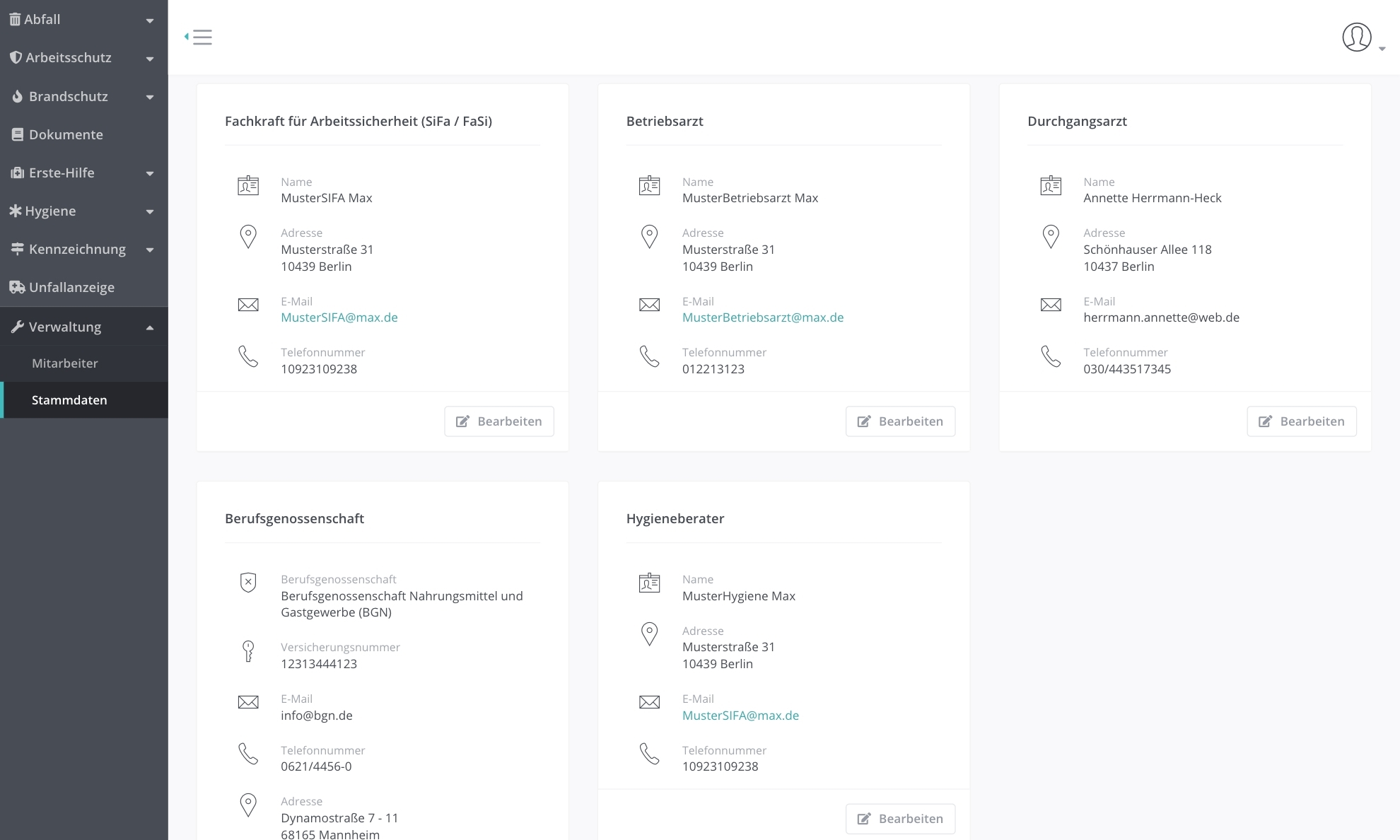
Task: Click the Arbeitsschutz shield icon
Action: [16, 58]
